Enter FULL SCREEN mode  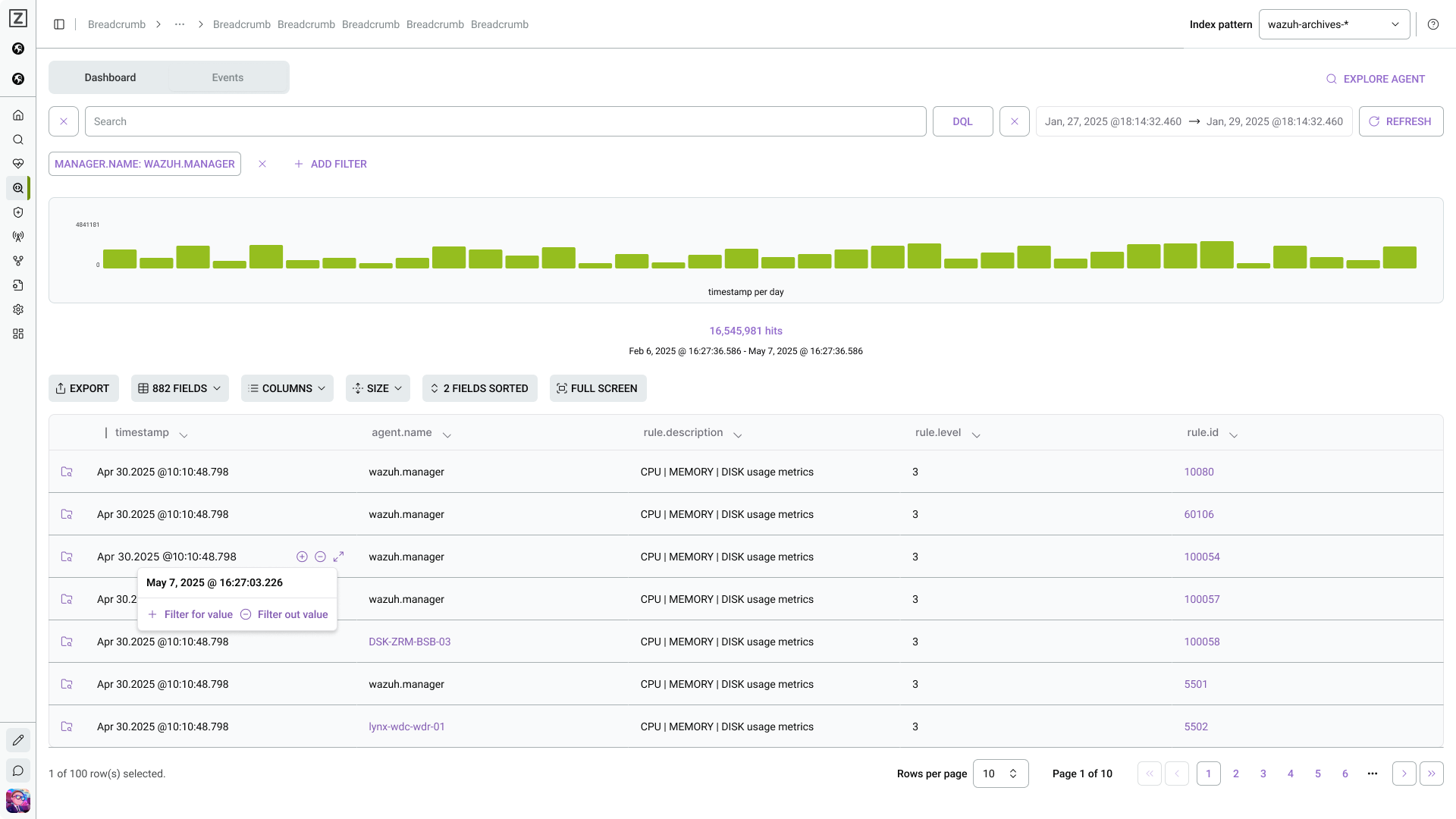pos(598,388)
